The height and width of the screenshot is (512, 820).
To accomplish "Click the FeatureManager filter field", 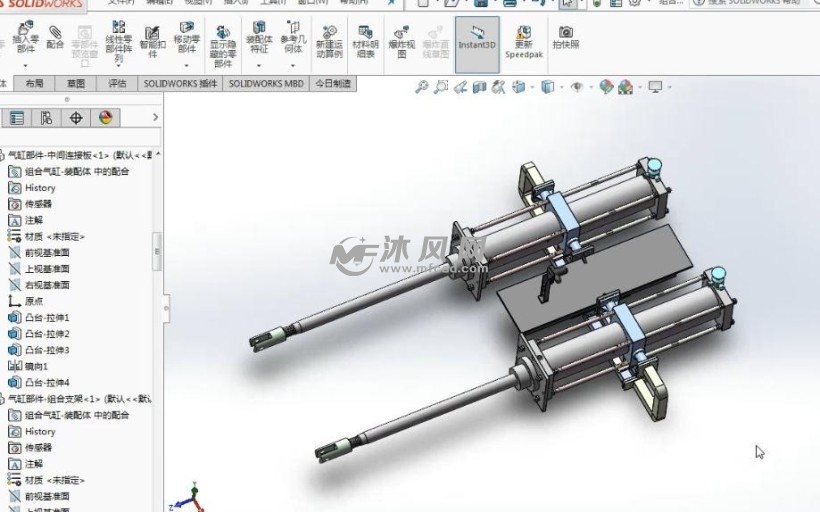I will coord(79,137).
